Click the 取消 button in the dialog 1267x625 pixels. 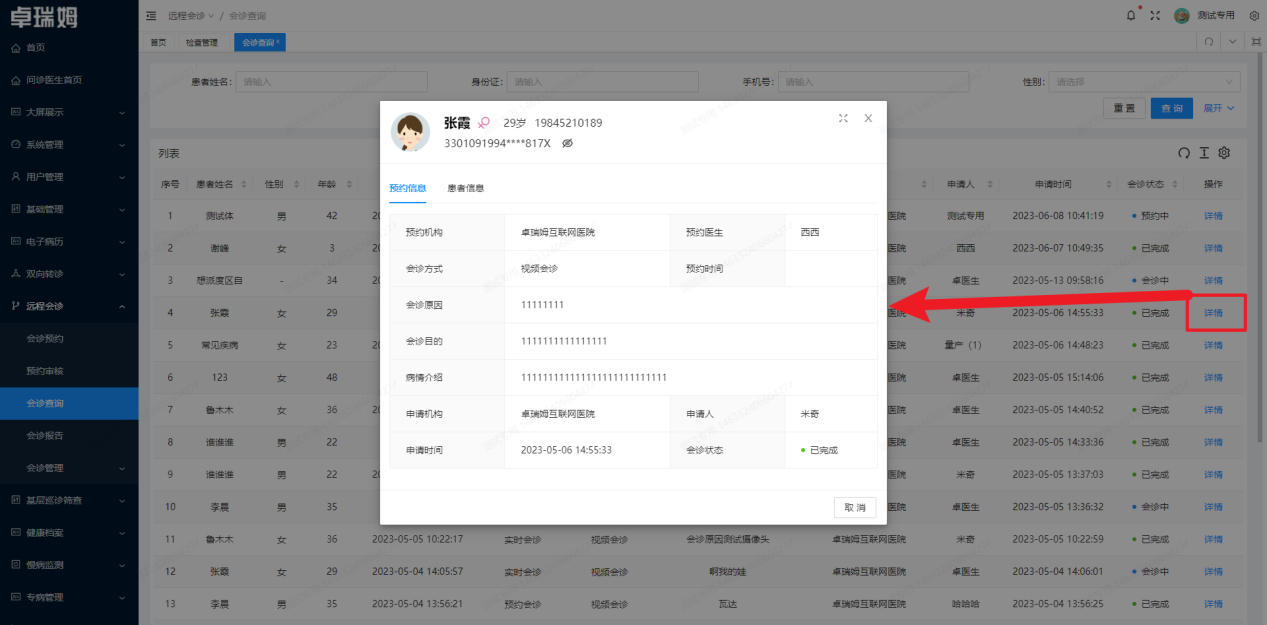pos(855,508)
